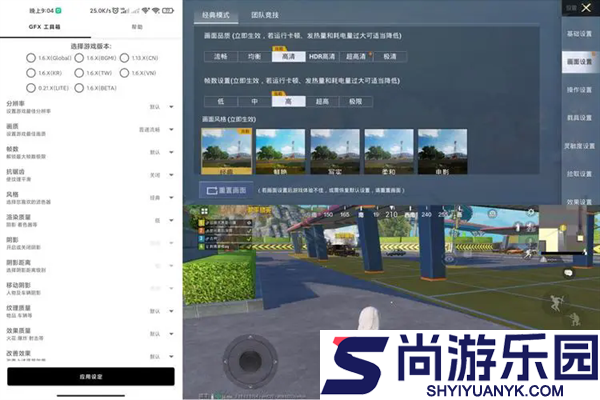Select the 1.6.X(Global) game version
Image resolution: width=600 pixels, height=400 pixels.
click(31, 58)
